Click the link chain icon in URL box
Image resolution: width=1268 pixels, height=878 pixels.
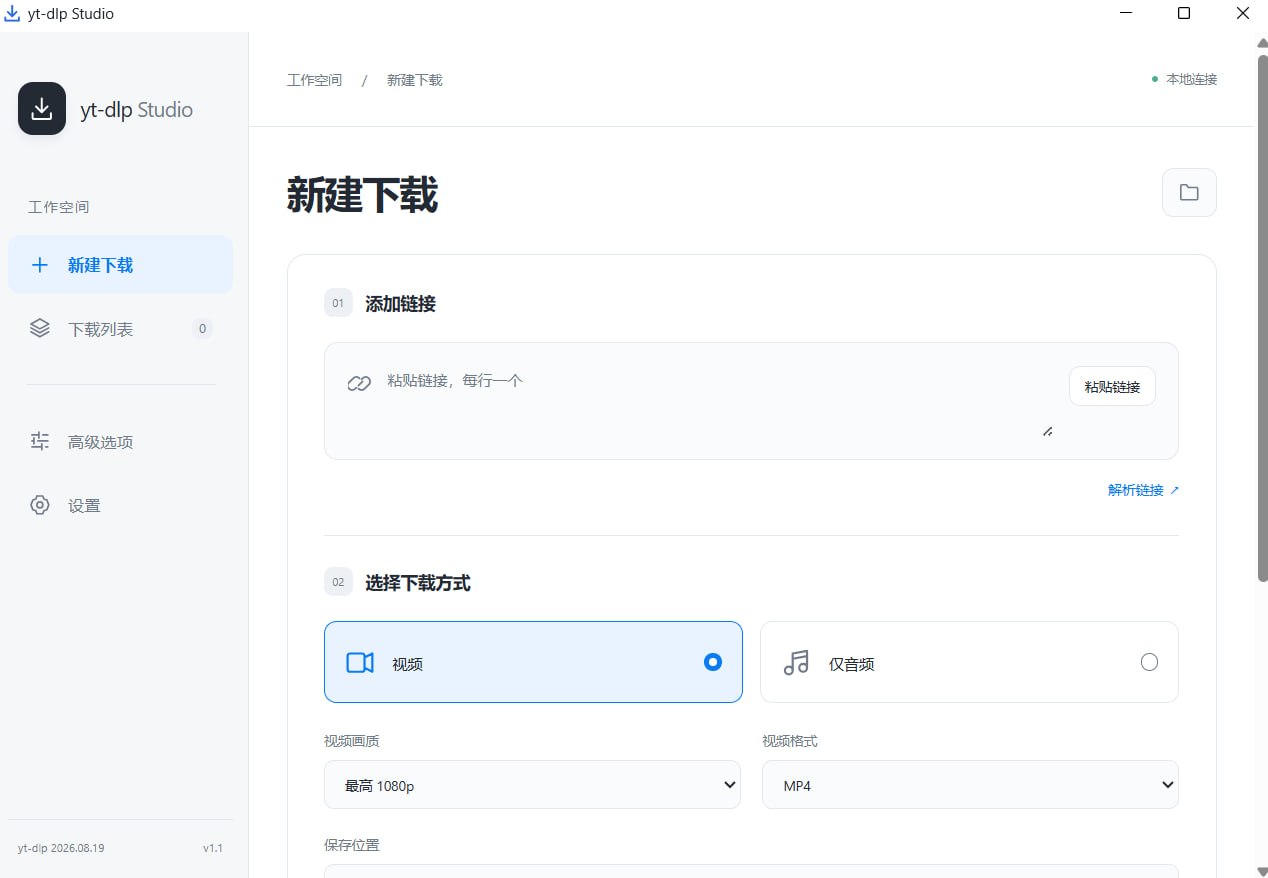[359, 383]
